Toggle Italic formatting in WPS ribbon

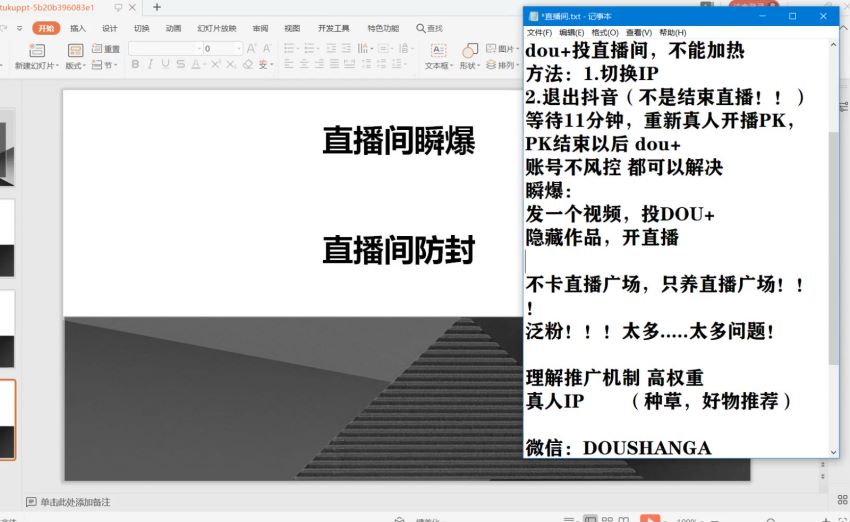(150, 64)
